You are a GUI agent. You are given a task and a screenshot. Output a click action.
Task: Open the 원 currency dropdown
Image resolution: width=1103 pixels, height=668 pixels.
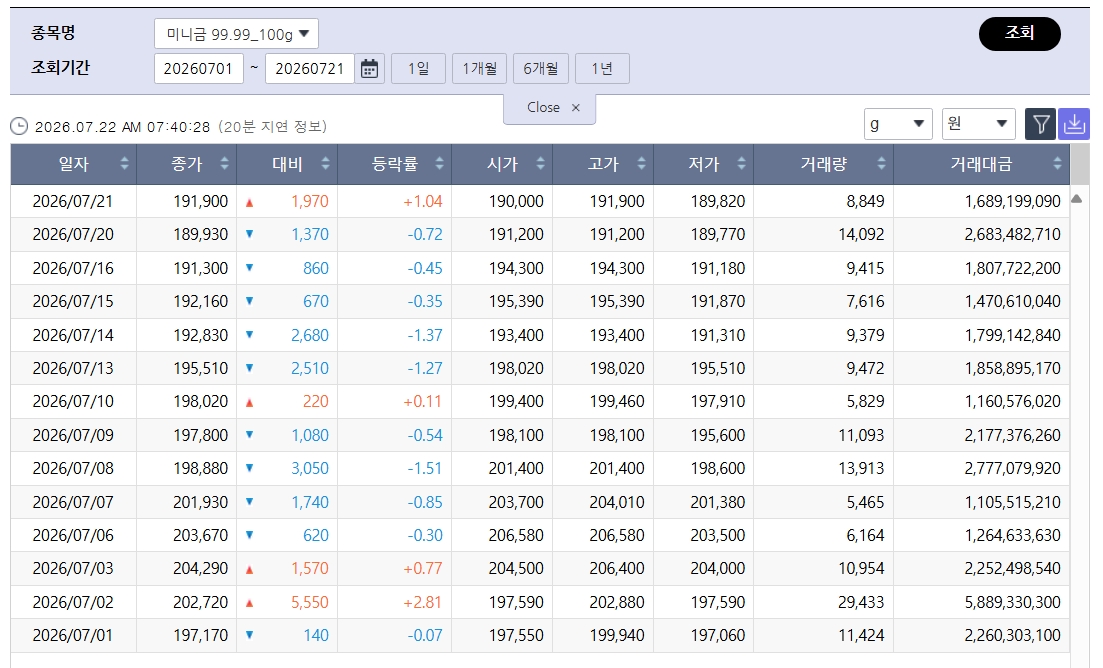point(978,124)
